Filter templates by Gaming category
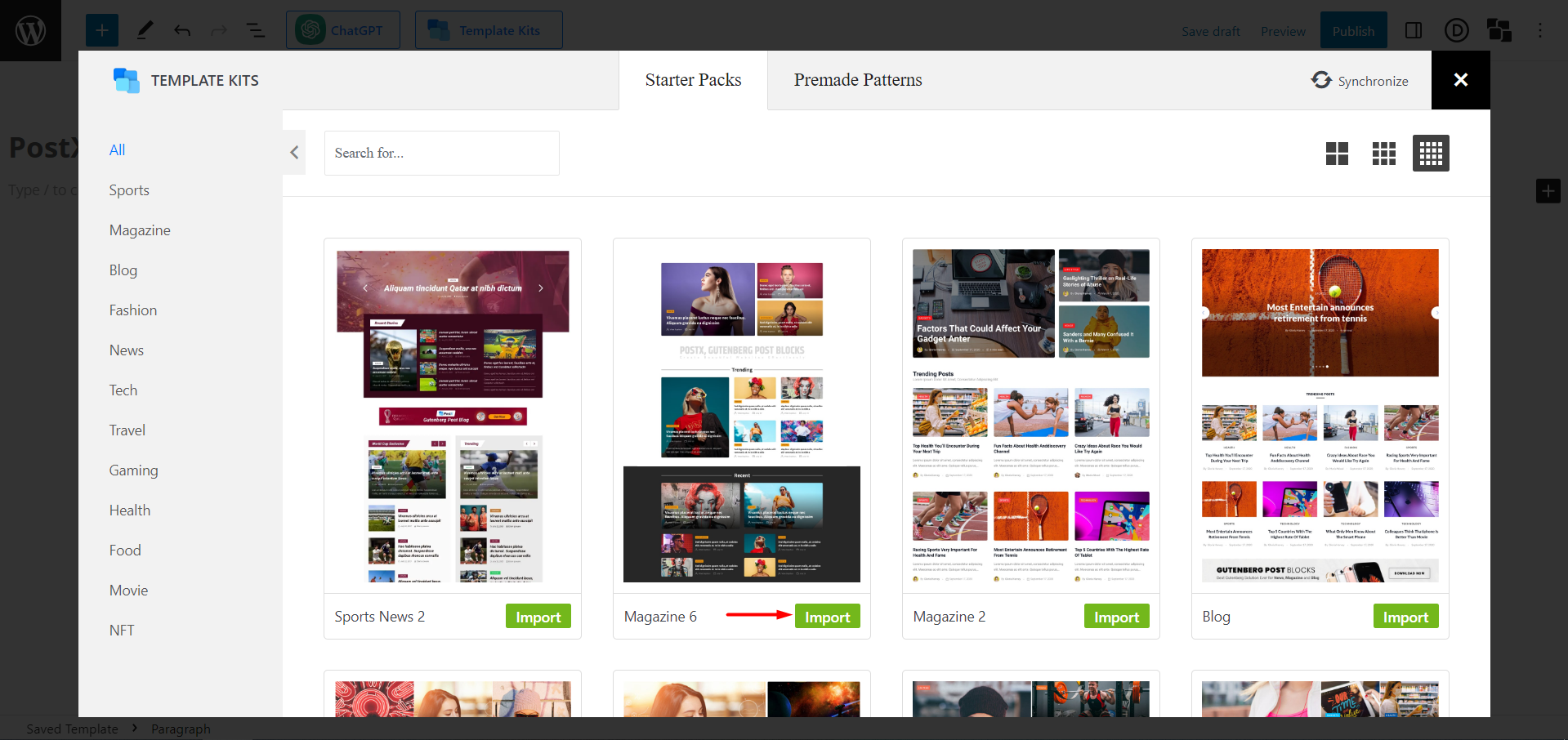 [133, 470]
